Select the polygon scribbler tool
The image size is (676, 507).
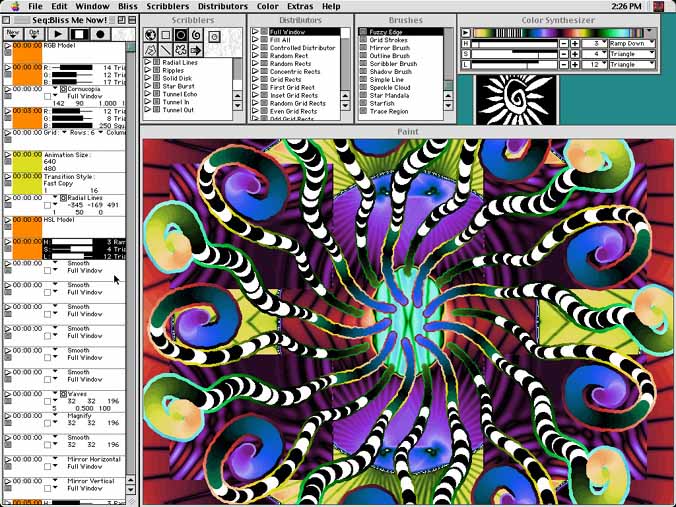(150, 50)
